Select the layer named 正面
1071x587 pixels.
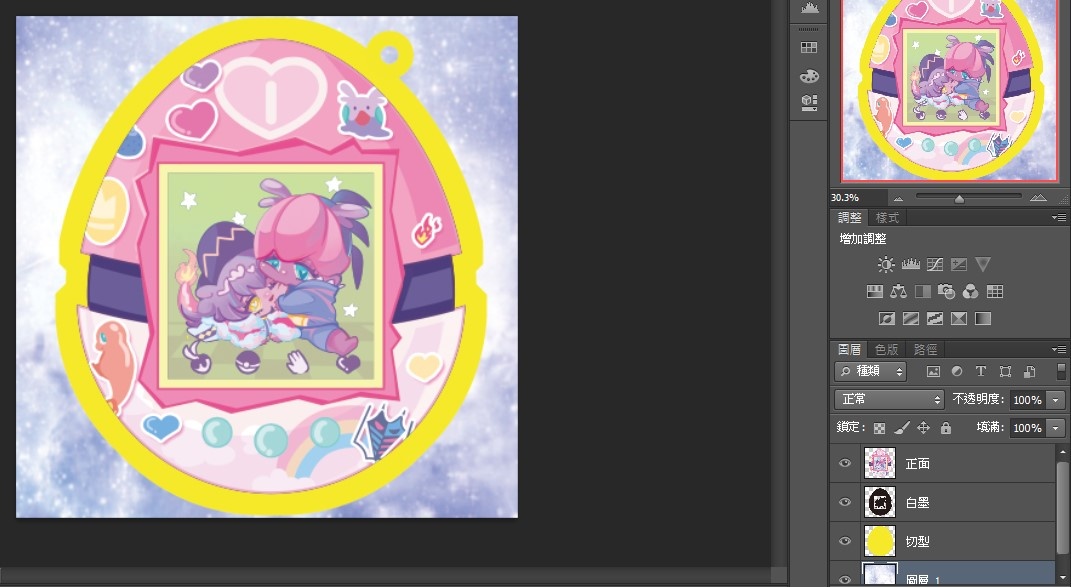(917, 464)
